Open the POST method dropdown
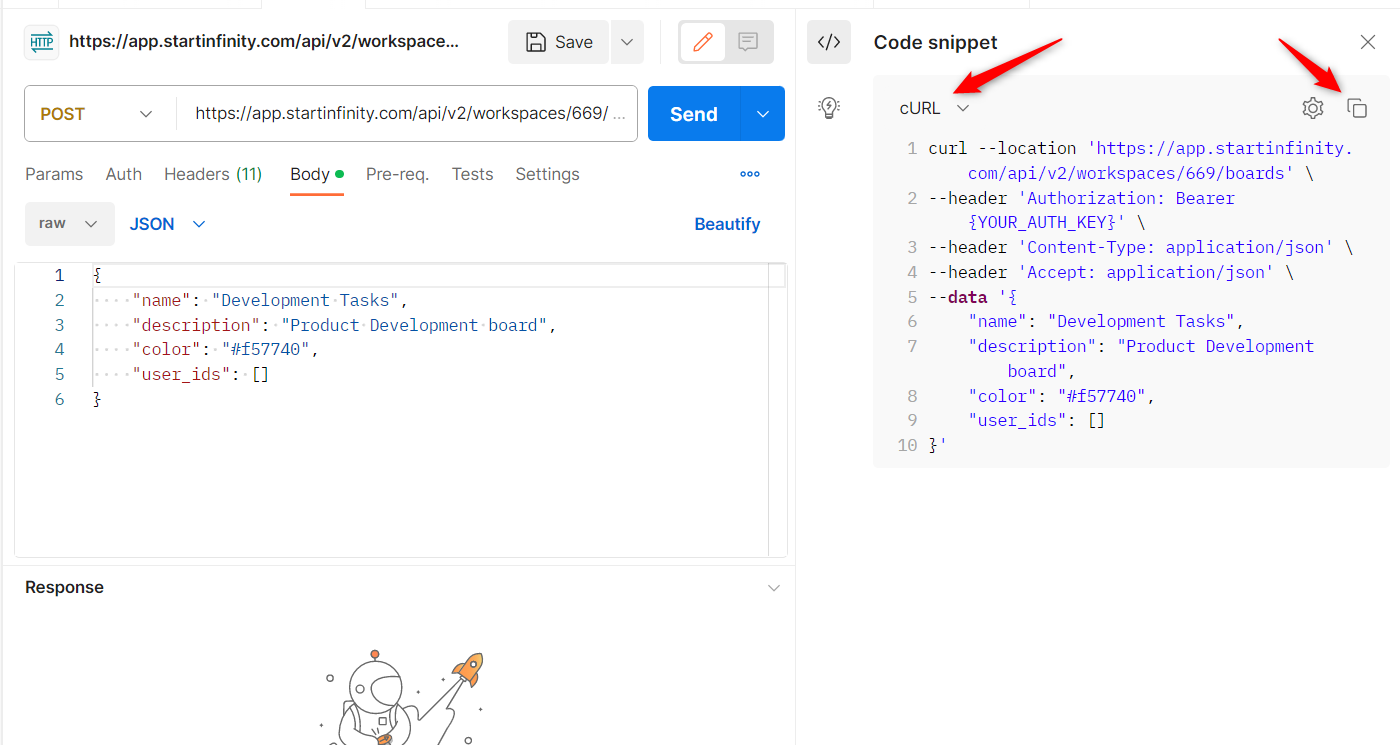The height and width of the screenshot is (745, 1400). 98,114
